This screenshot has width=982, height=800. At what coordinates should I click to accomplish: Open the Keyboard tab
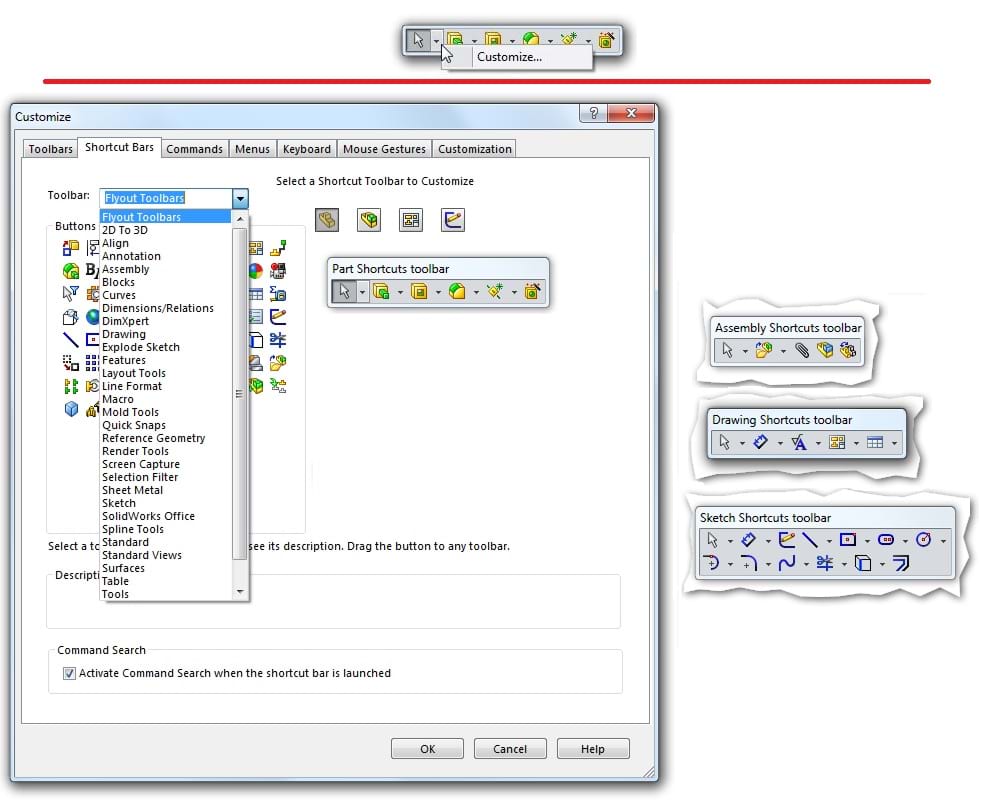point(306,149)
